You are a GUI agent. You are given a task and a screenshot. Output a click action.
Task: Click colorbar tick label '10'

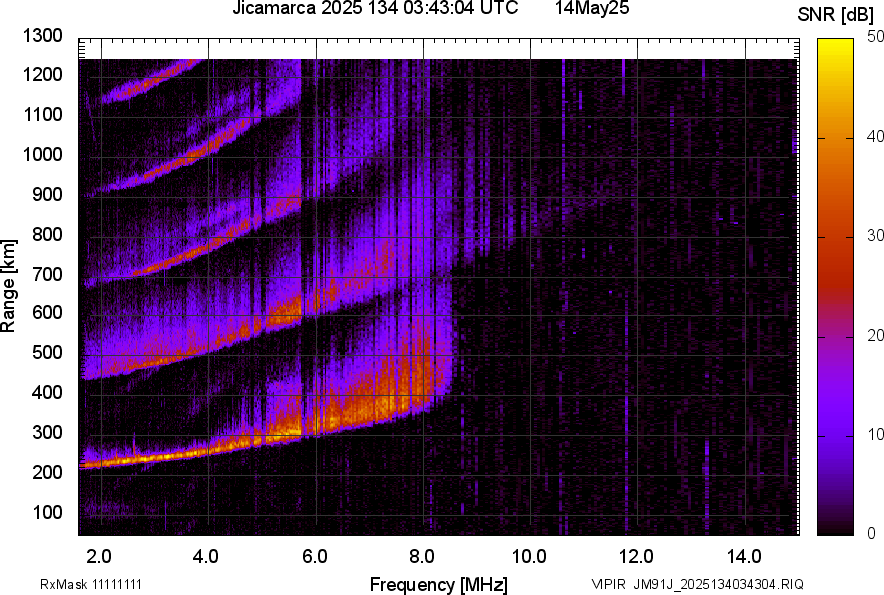[x=875, y=435]
